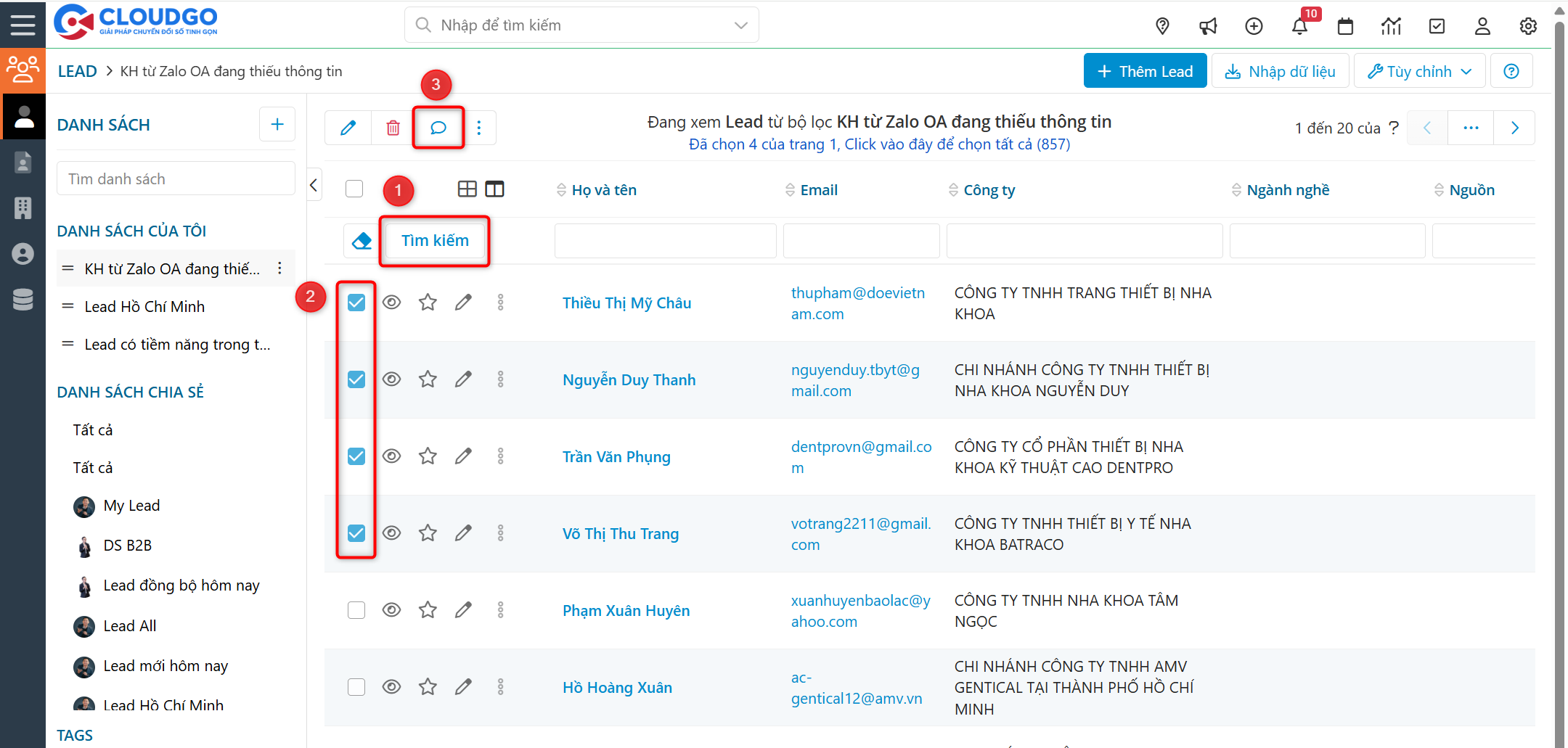1568x748 pixels.
Task: Collapse the left list panel arrow
Action: [314, 185]
